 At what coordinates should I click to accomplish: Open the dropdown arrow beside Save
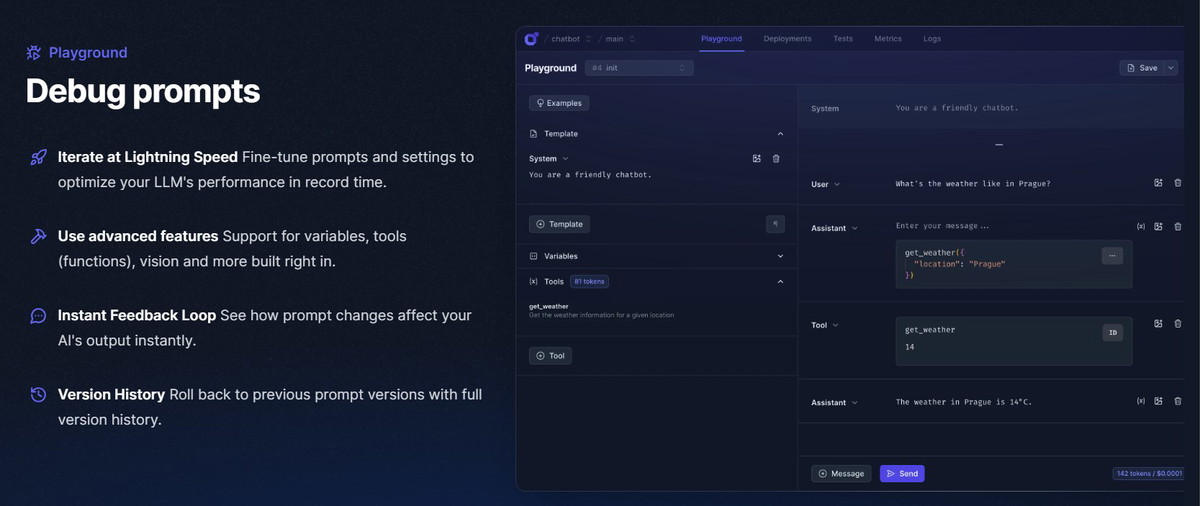1171,68
